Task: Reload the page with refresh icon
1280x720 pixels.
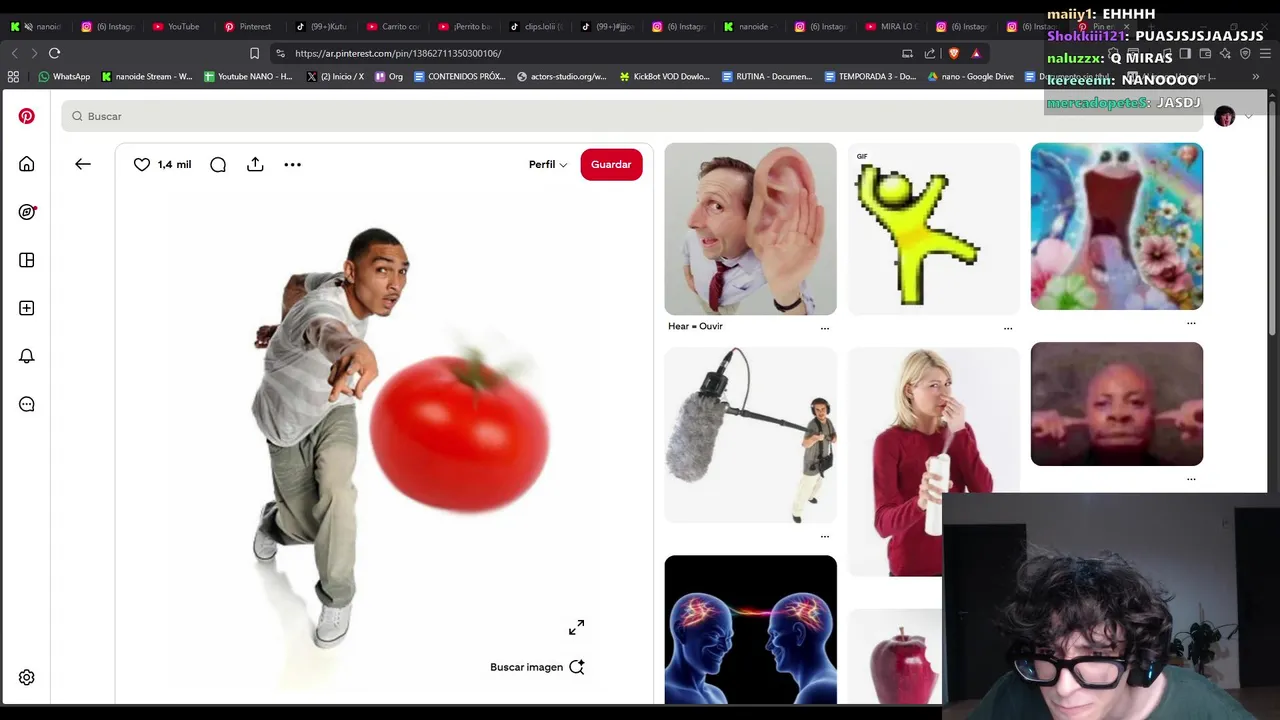Action: (54, 53)
